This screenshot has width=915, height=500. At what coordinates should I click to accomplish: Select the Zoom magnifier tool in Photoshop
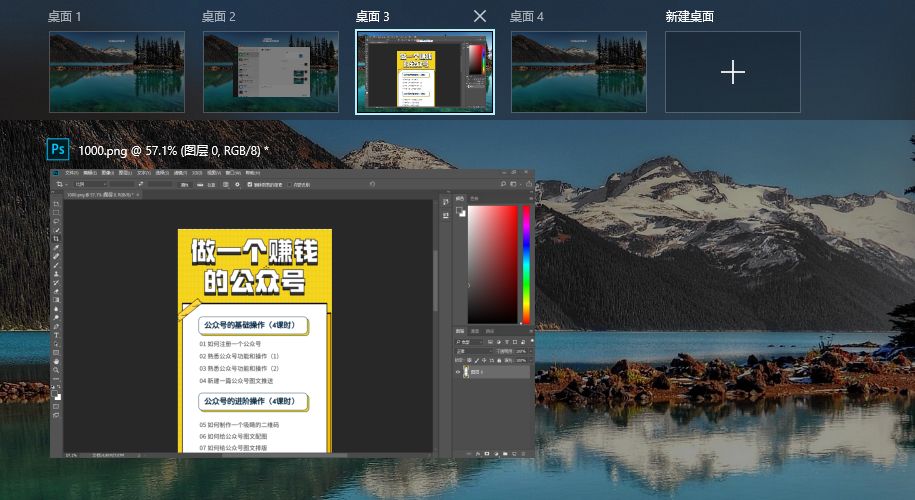(56, 370)
